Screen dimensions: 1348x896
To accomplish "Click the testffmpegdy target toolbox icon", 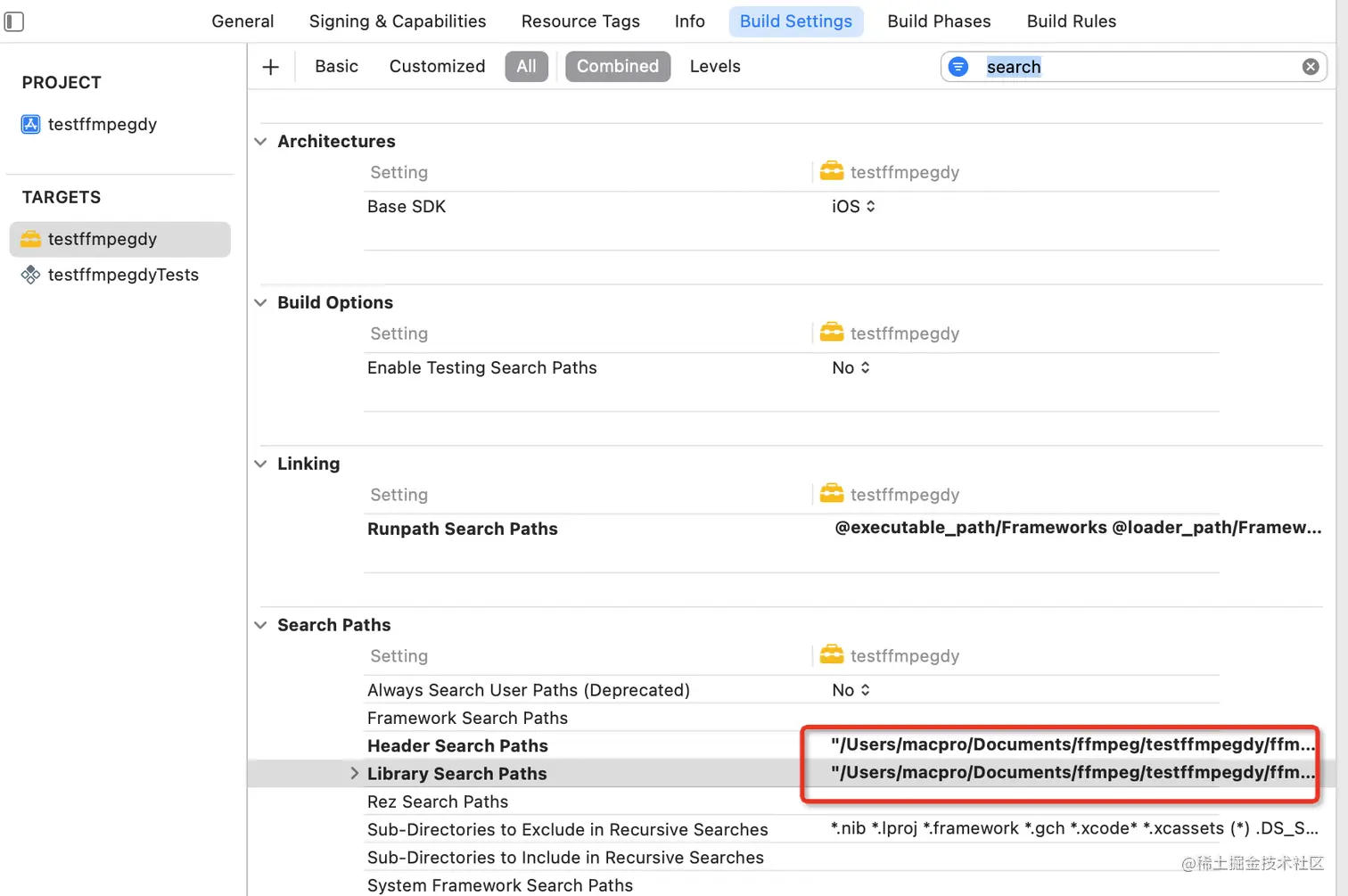I will pos(30,239).
